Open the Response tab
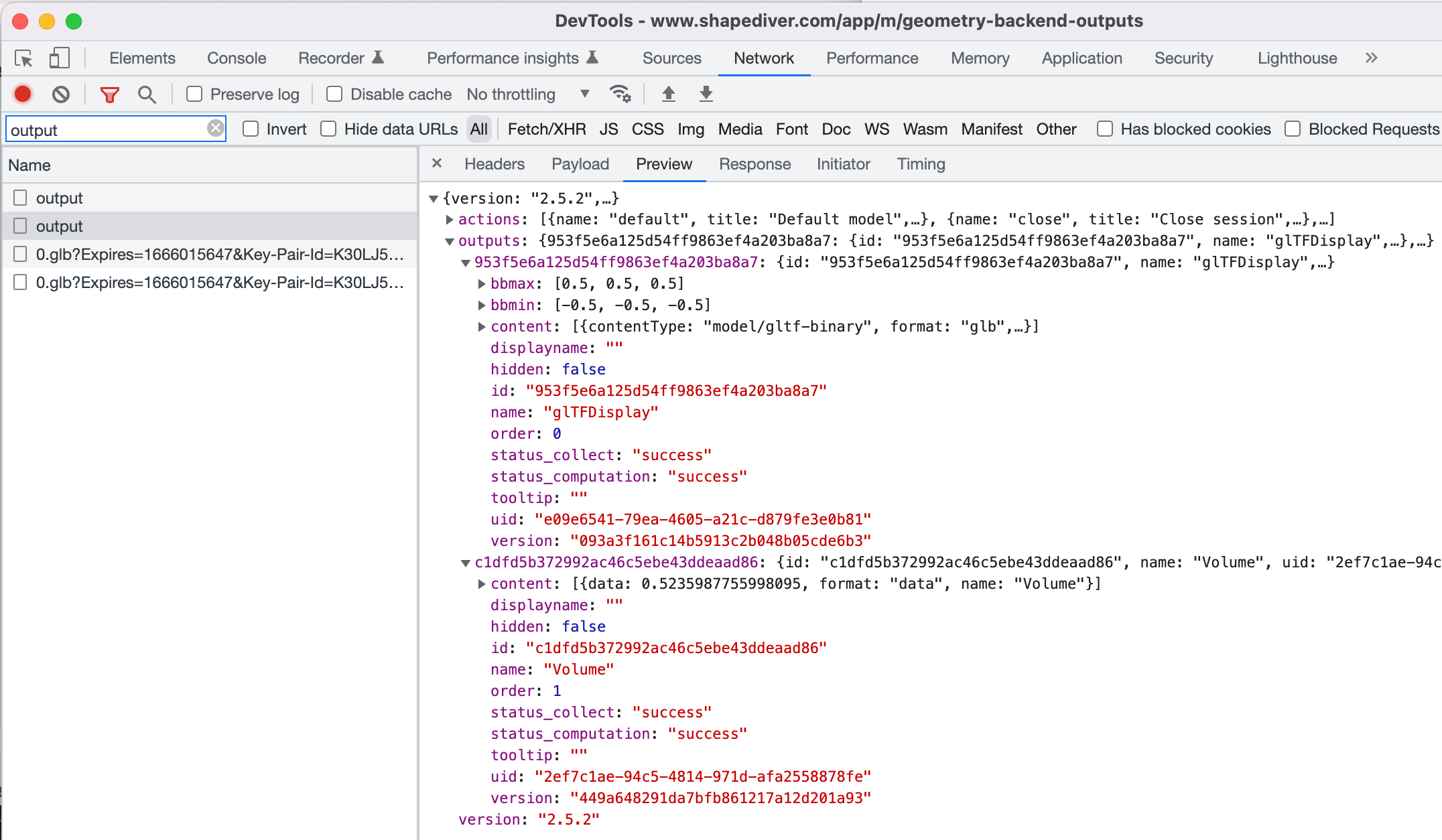Screen dimensions: 1442x840 pyautogui.click(x=755, y=164)
